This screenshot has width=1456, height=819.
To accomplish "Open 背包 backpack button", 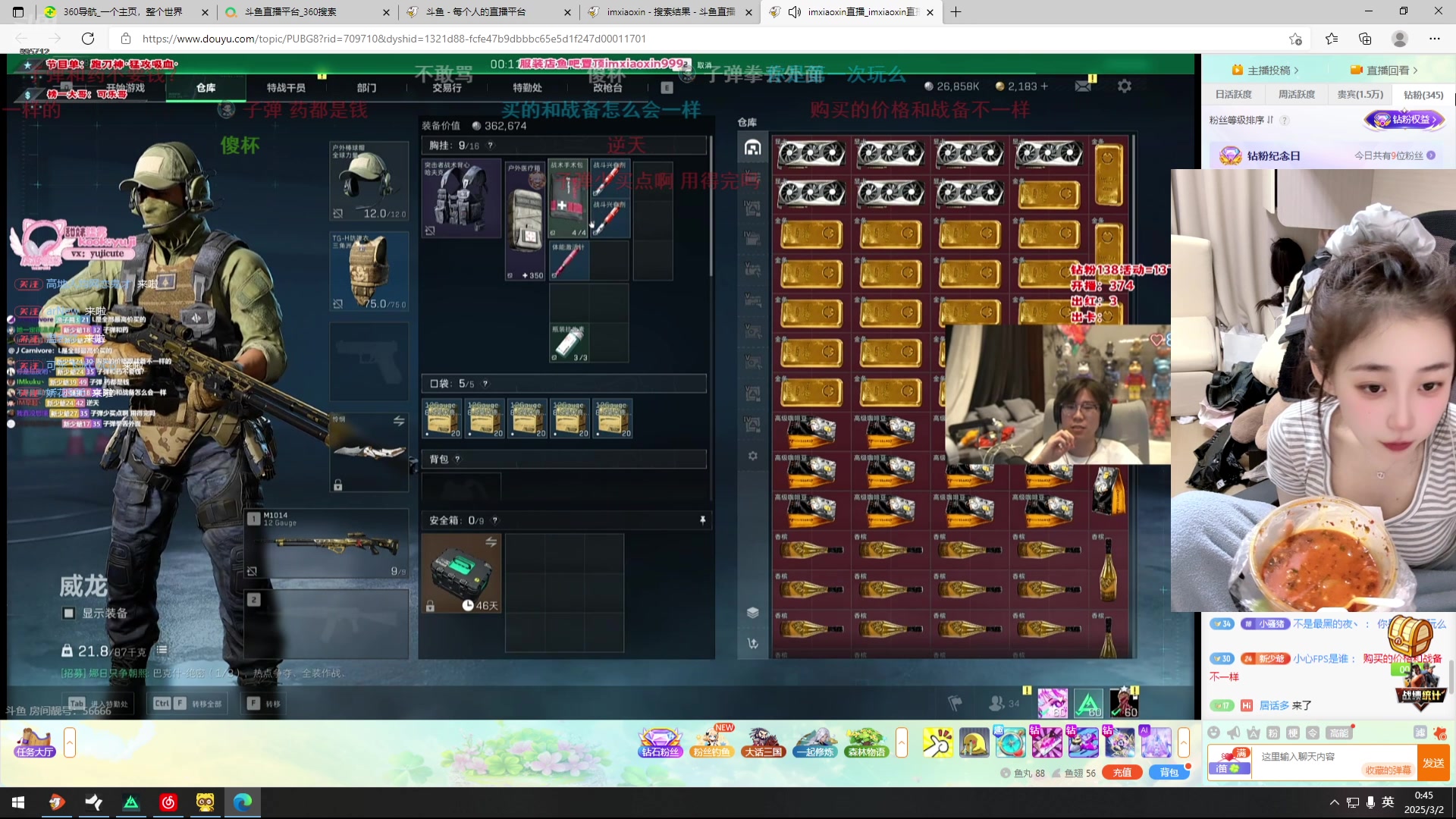I will (1169, 773).
